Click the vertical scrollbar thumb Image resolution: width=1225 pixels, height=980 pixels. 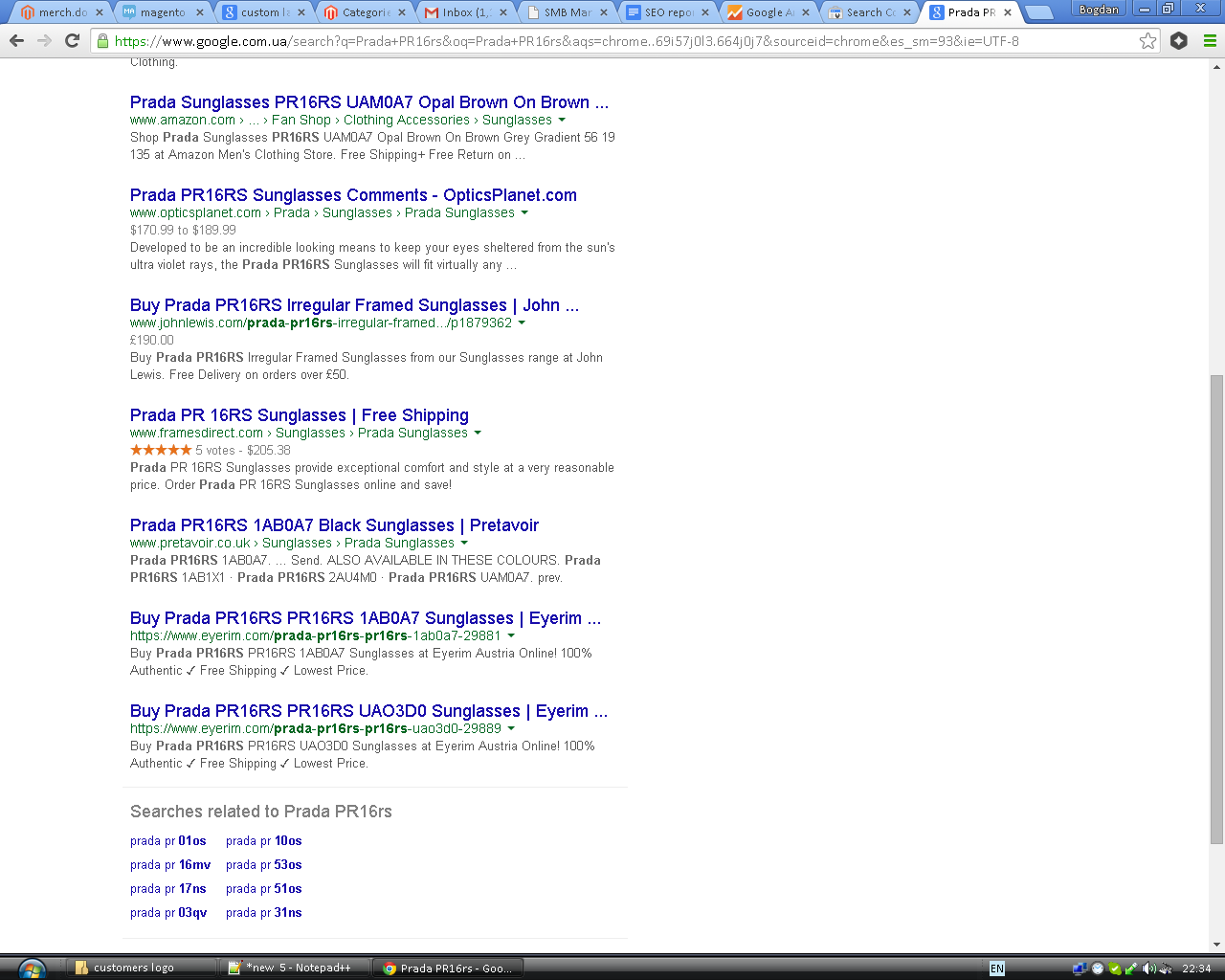(1216, 609)
